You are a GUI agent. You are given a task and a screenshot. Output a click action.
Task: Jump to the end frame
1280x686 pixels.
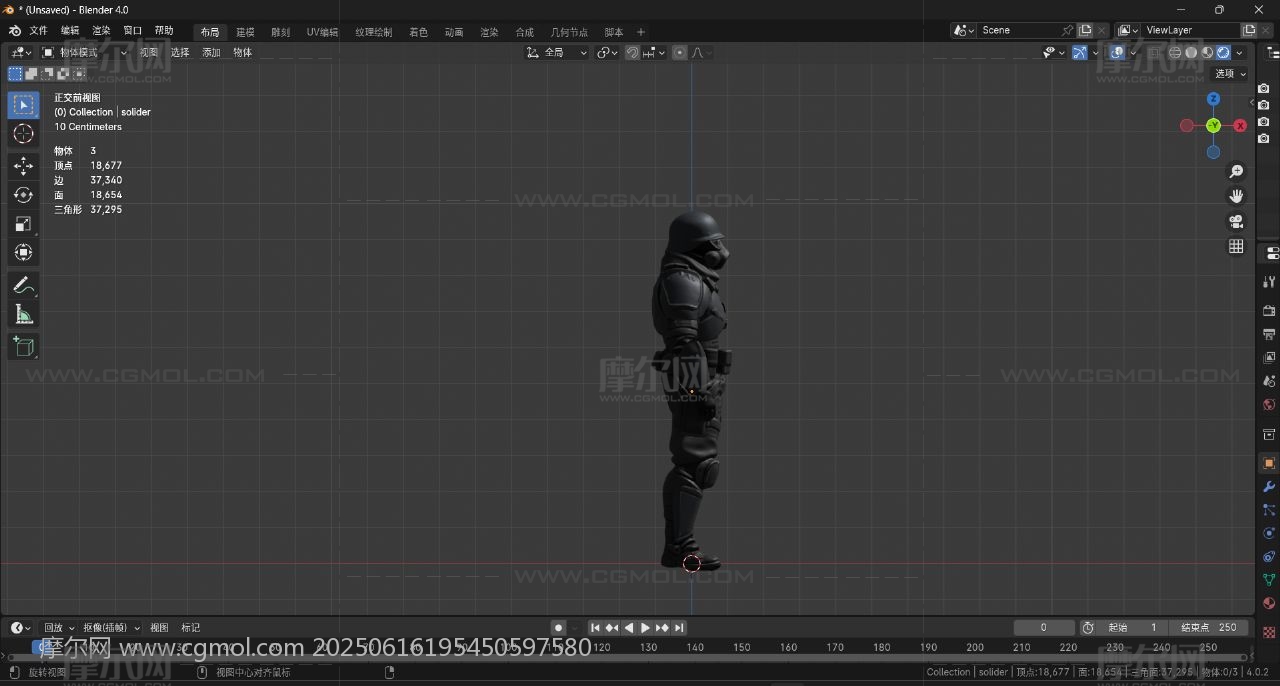click(x=679, y=628)
